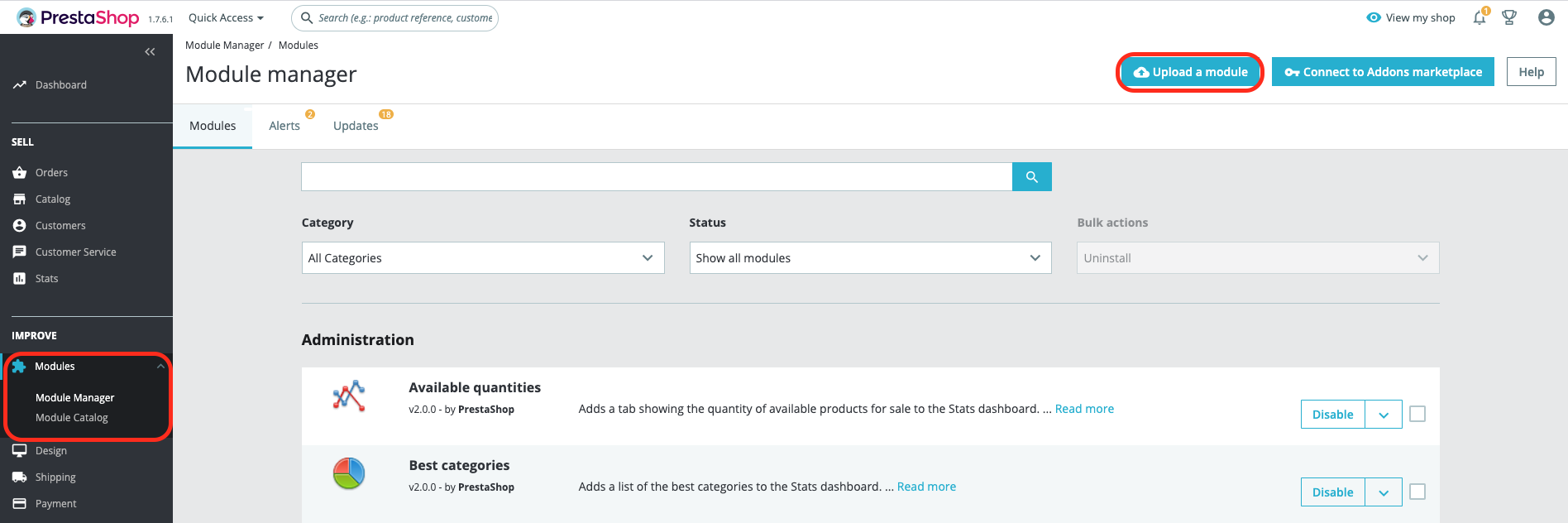Click the Best categories module title
The image size is (1568, 523).
tap(459, 465)
